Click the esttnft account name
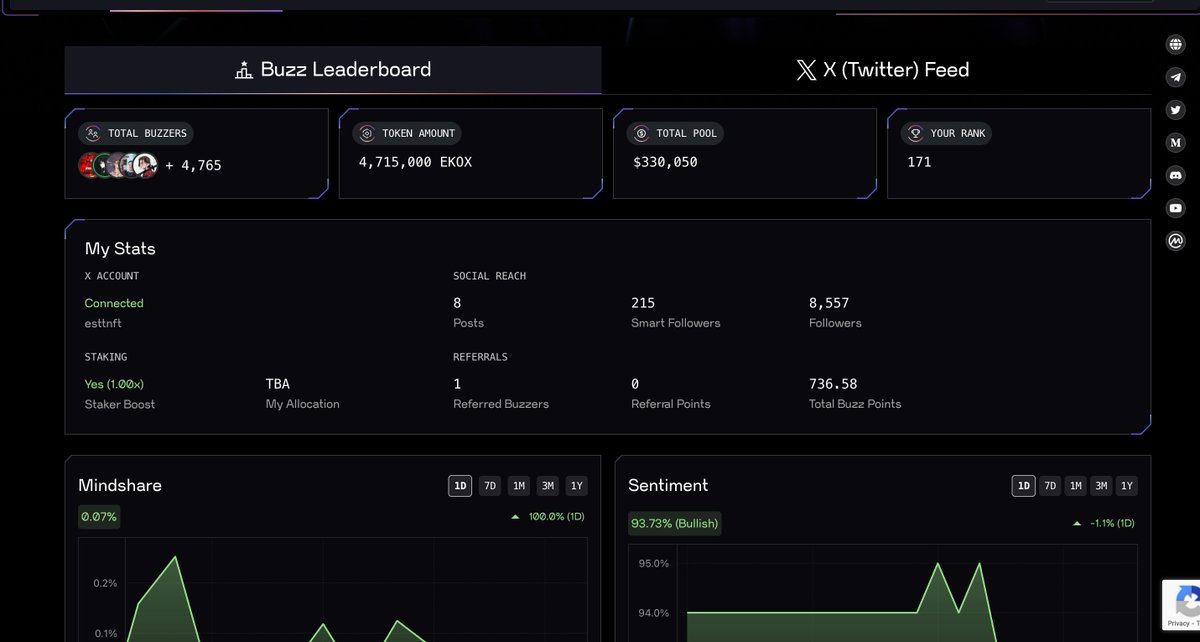Viewport: 1200px width, 642px height. coord(103,323)
